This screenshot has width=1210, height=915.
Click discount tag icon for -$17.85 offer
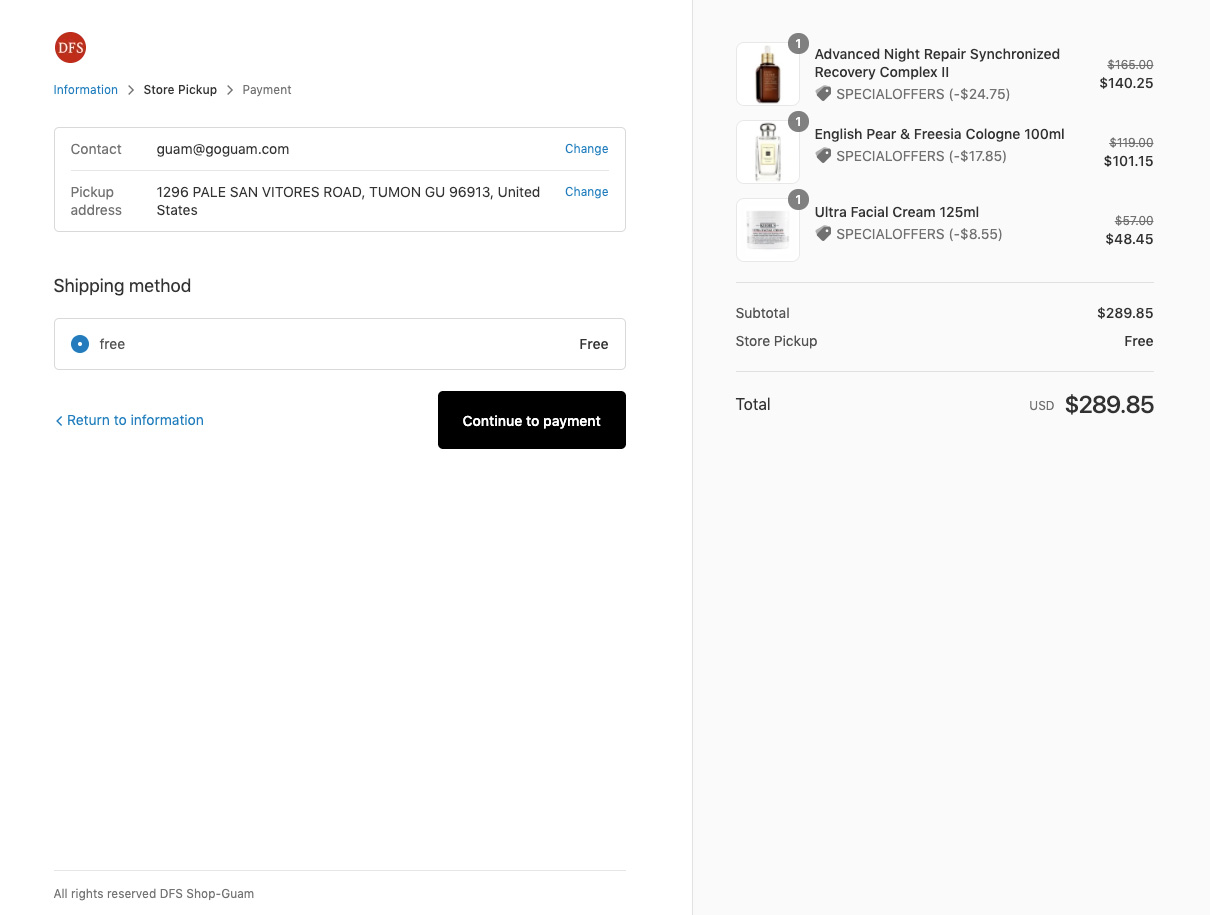824,156
